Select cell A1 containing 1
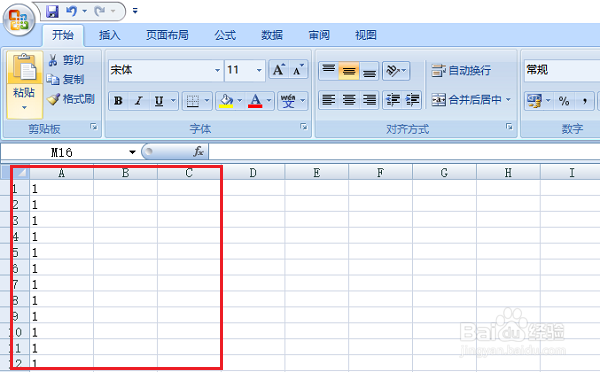This screenshot has width=600, height=372. tap(62, 188)
